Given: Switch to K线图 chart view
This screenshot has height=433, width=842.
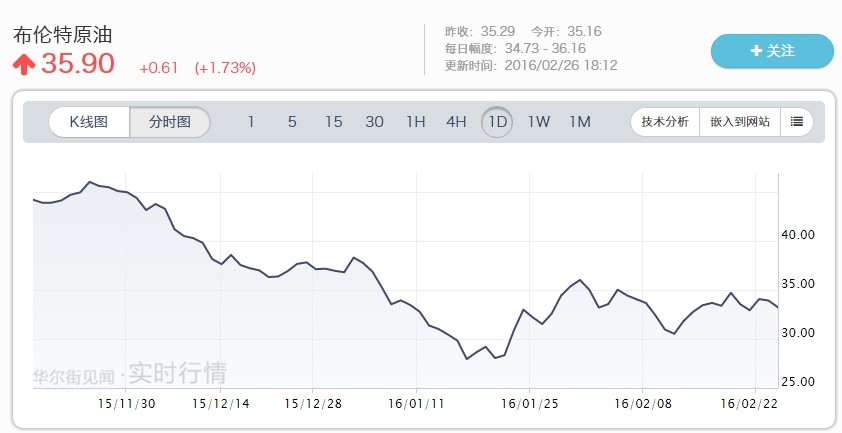Looking at the screenshot, I should [x=89, y=122].
